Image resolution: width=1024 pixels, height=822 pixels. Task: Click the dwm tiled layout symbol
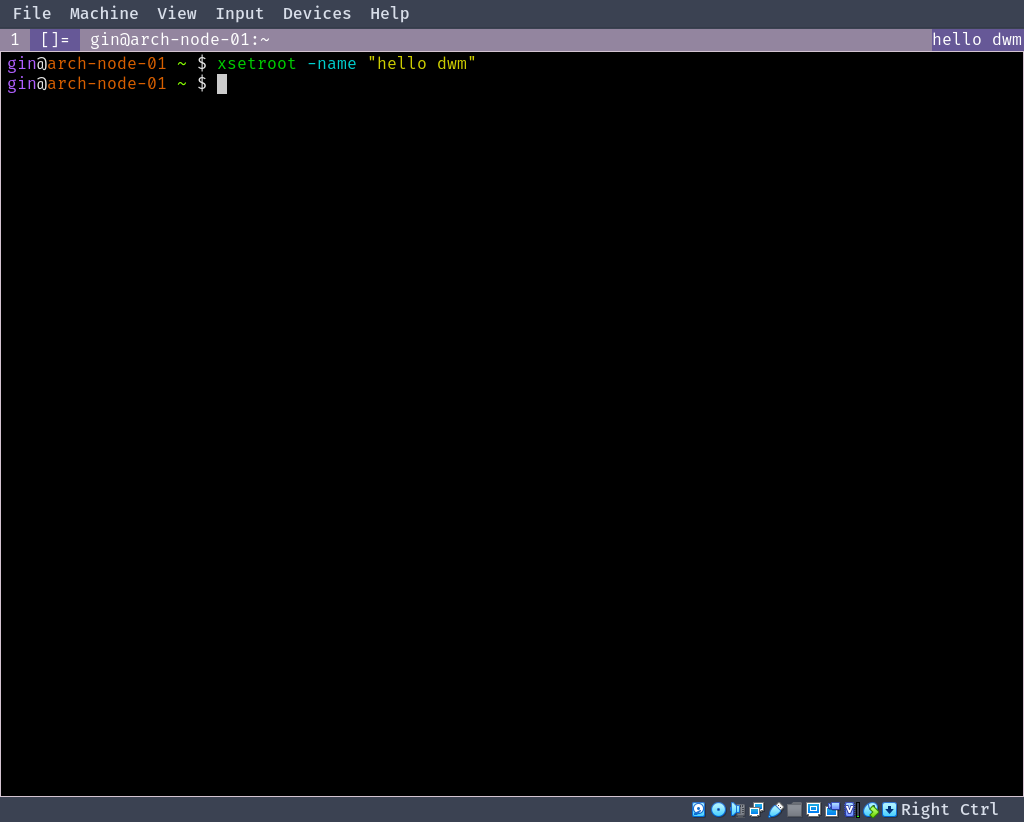54,39
